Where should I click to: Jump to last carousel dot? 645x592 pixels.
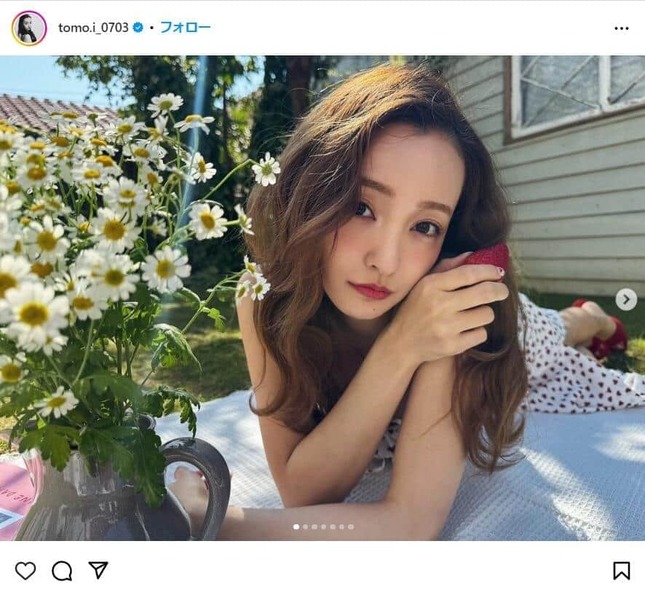(350, 527)
